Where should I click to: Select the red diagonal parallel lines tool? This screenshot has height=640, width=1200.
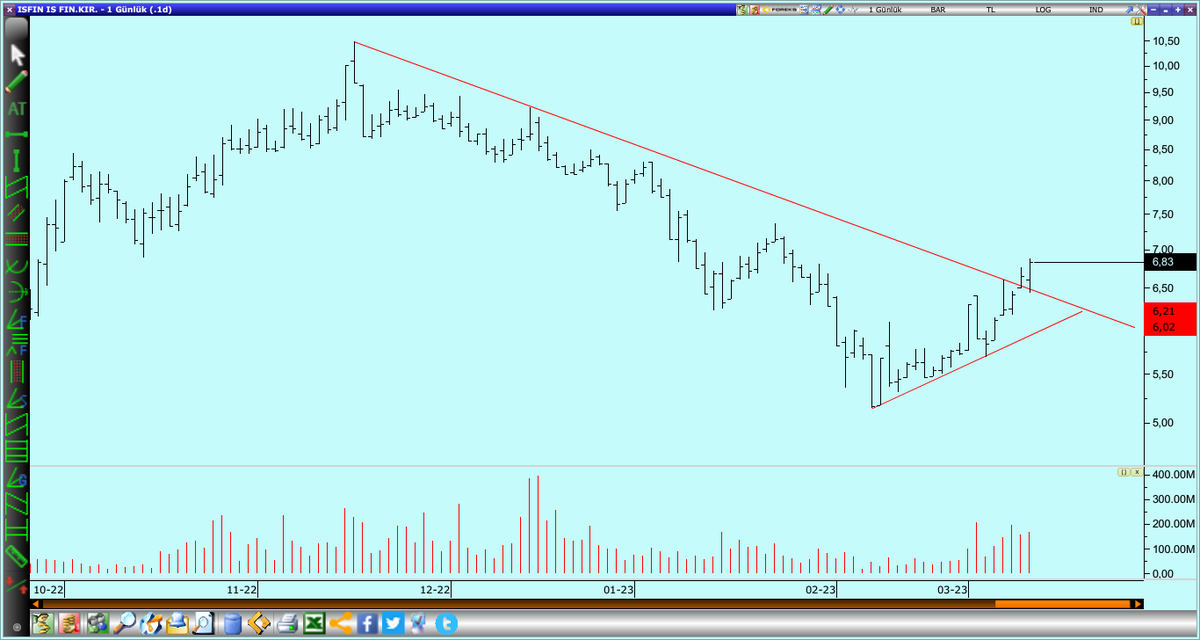click(17, 212)
